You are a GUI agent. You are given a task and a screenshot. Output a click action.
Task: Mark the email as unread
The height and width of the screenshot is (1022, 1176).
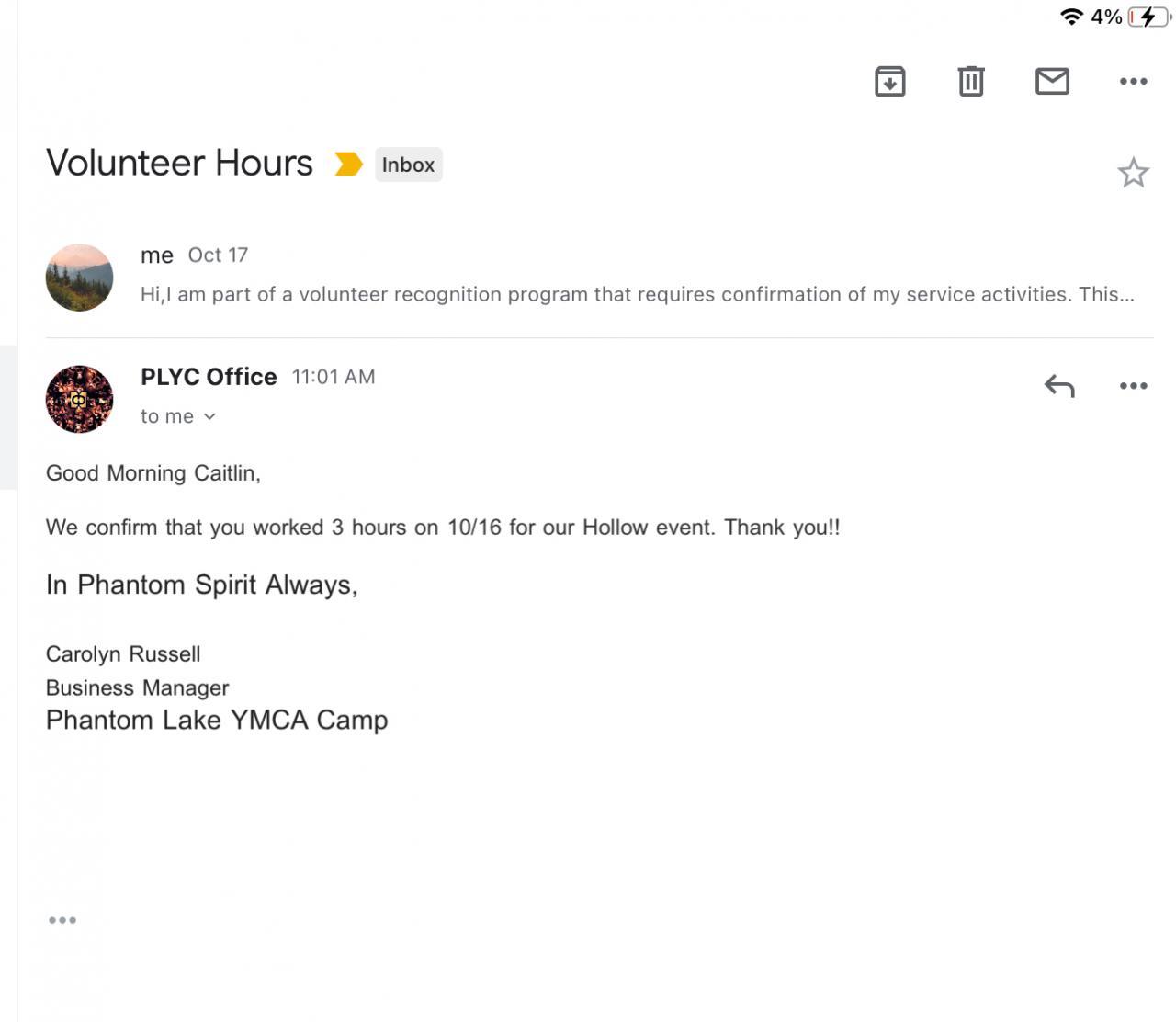1052,82
